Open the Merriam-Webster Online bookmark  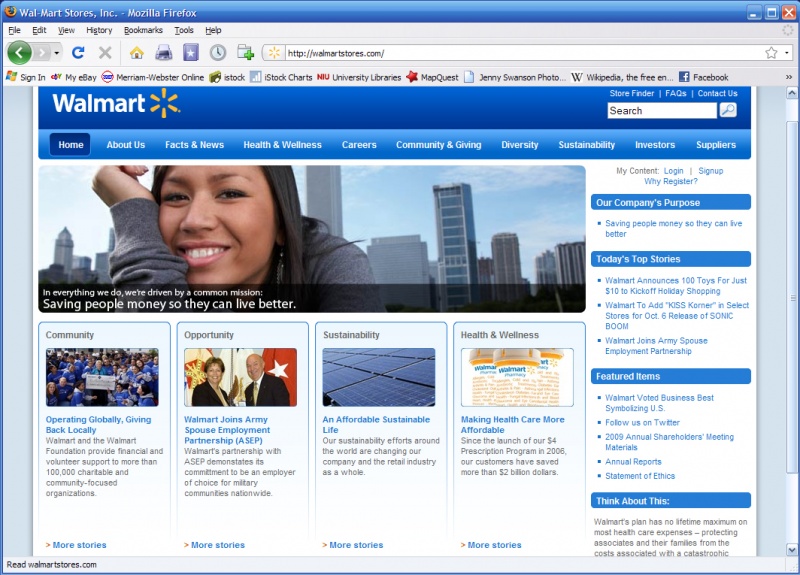point(153,77)
